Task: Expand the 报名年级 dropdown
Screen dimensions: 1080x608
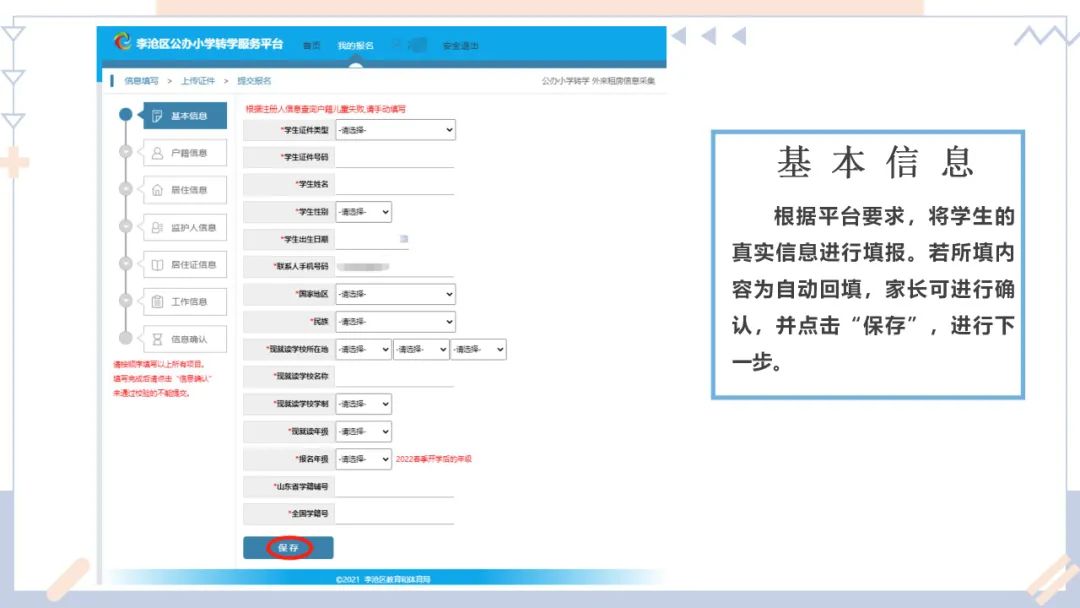Action: point(363,458)
